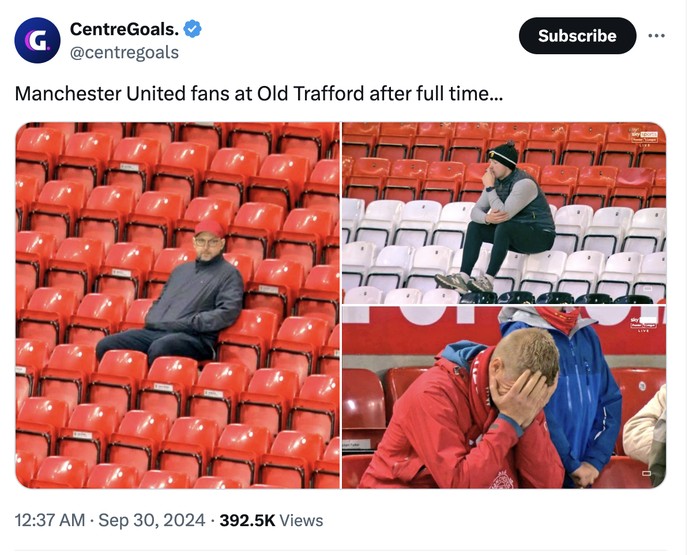Click the Sky Sports logo in bottom-right photo
Viewport: 700px width, 555px height.
pos(646,323)
